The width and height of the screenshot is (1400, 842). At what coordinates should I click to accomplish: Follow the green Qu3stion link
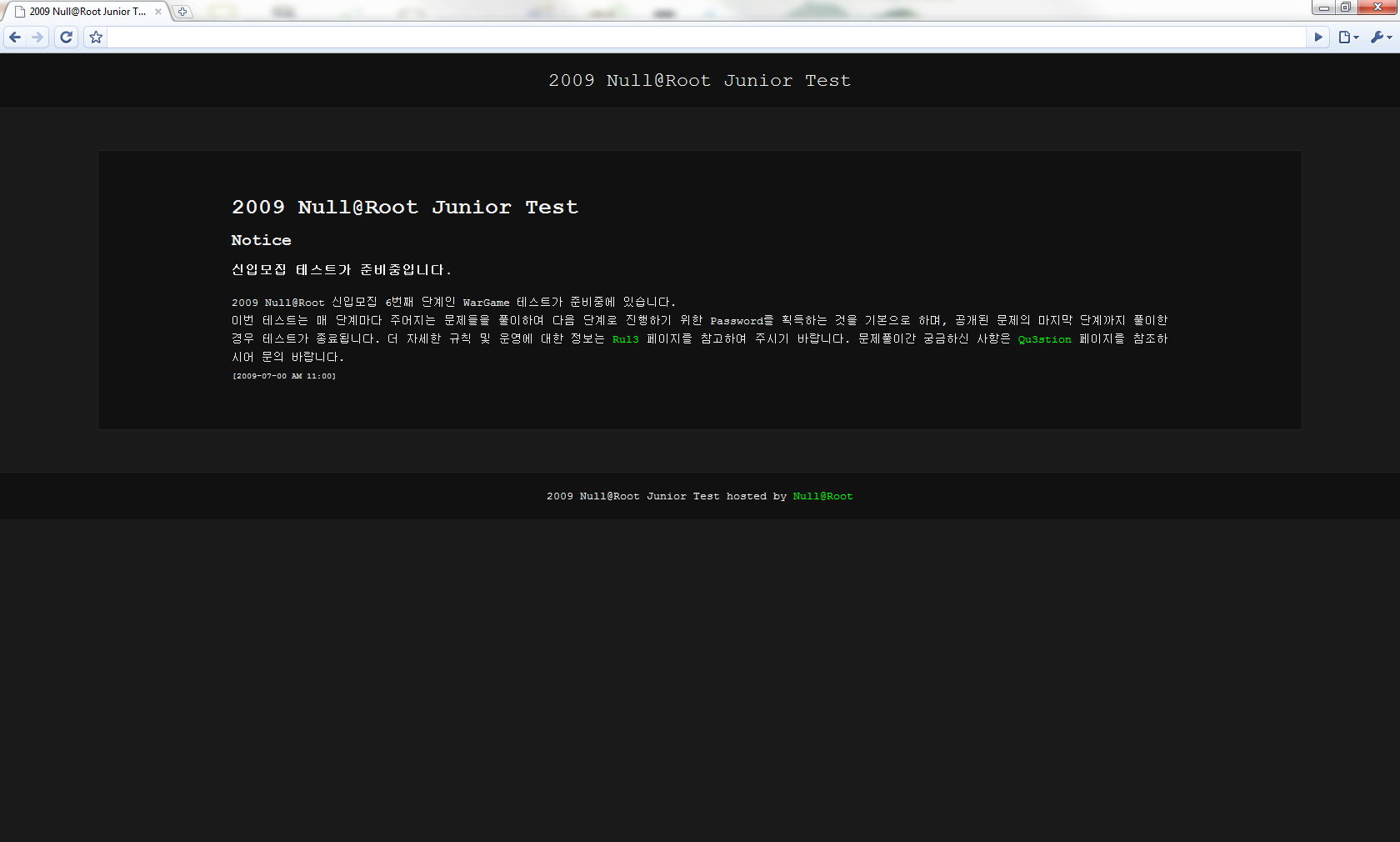(1044, 339)
